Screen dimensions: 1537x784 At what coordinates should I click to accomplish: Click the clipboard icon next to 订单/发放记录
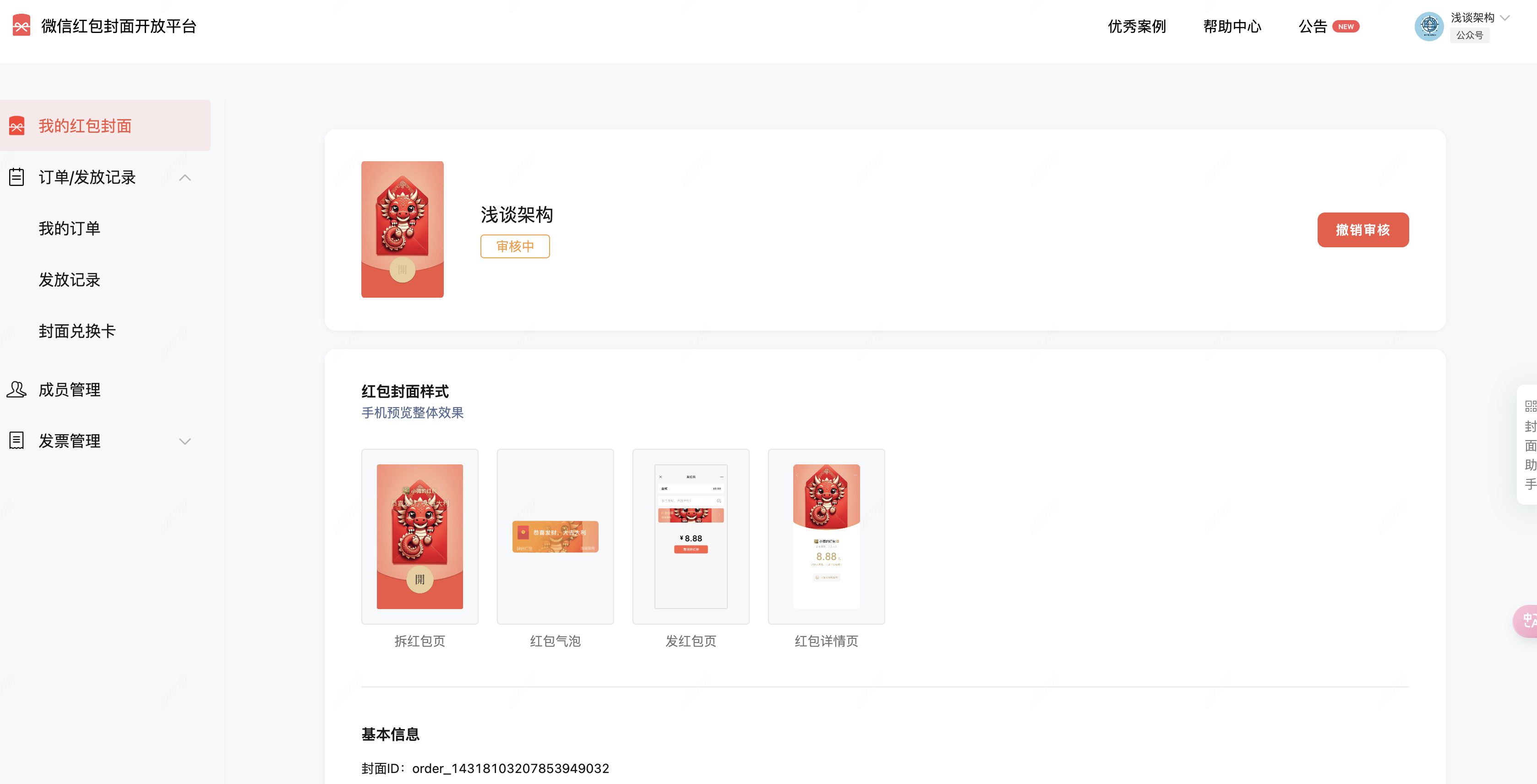16,177
